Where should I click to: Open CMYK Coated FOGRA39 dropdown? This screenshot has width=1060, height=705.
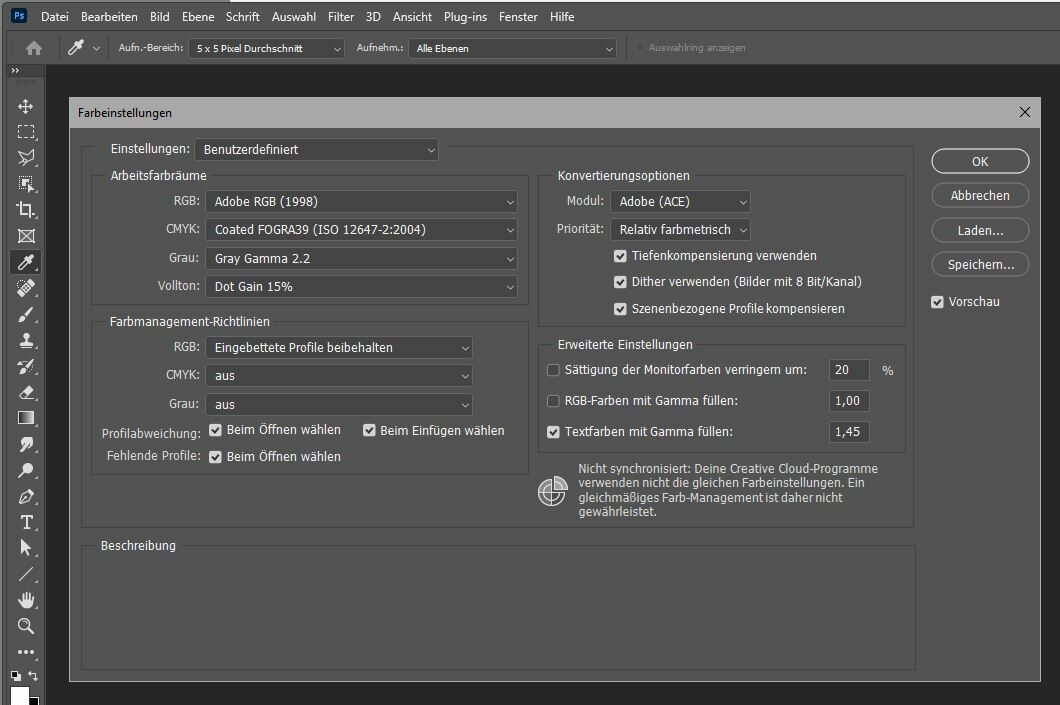362,230
